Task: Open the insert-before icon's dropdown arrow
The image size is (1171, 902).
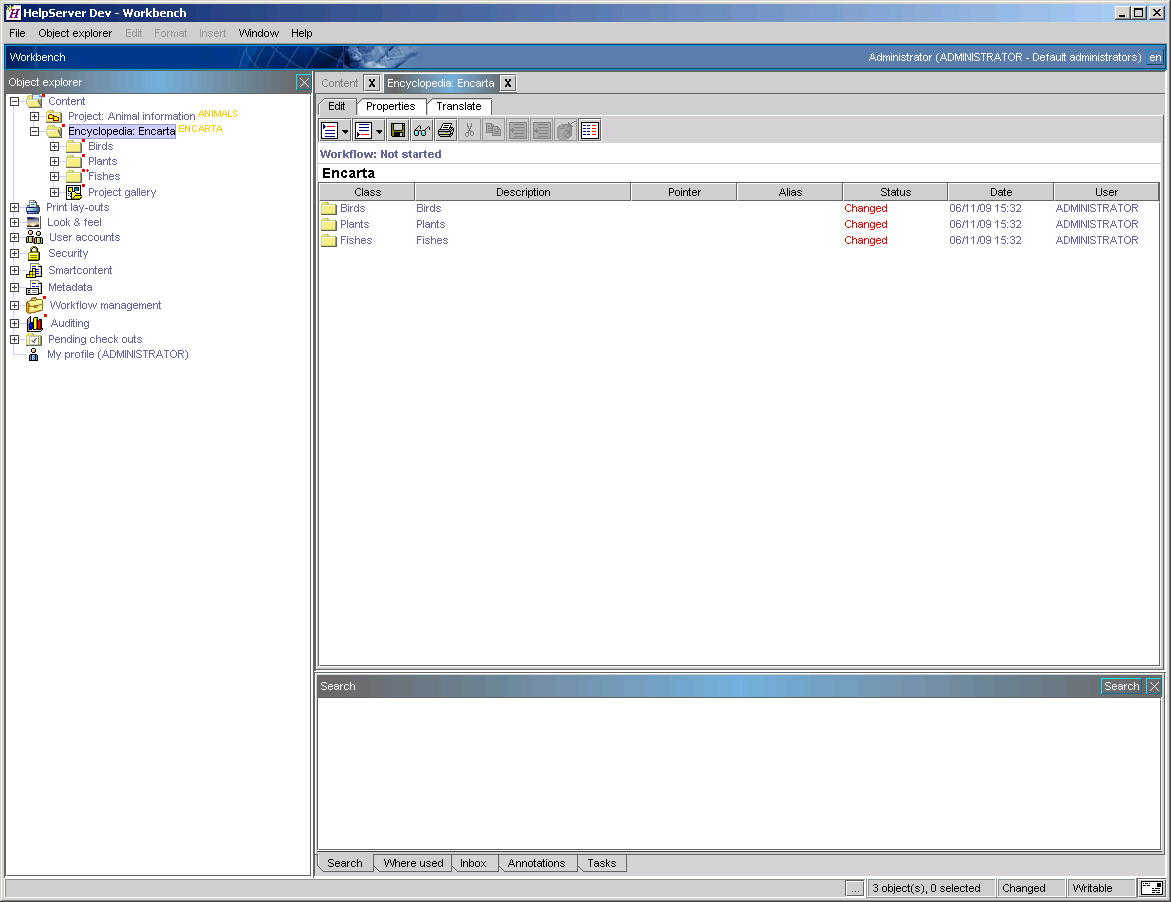Action: click(345, 131)
